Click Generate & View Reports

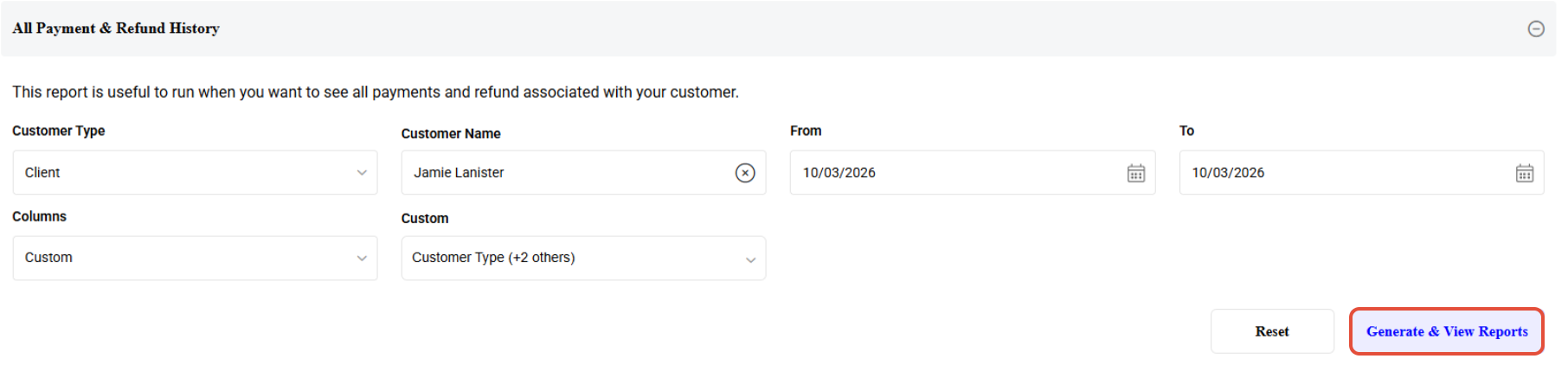coord(1447,331)
